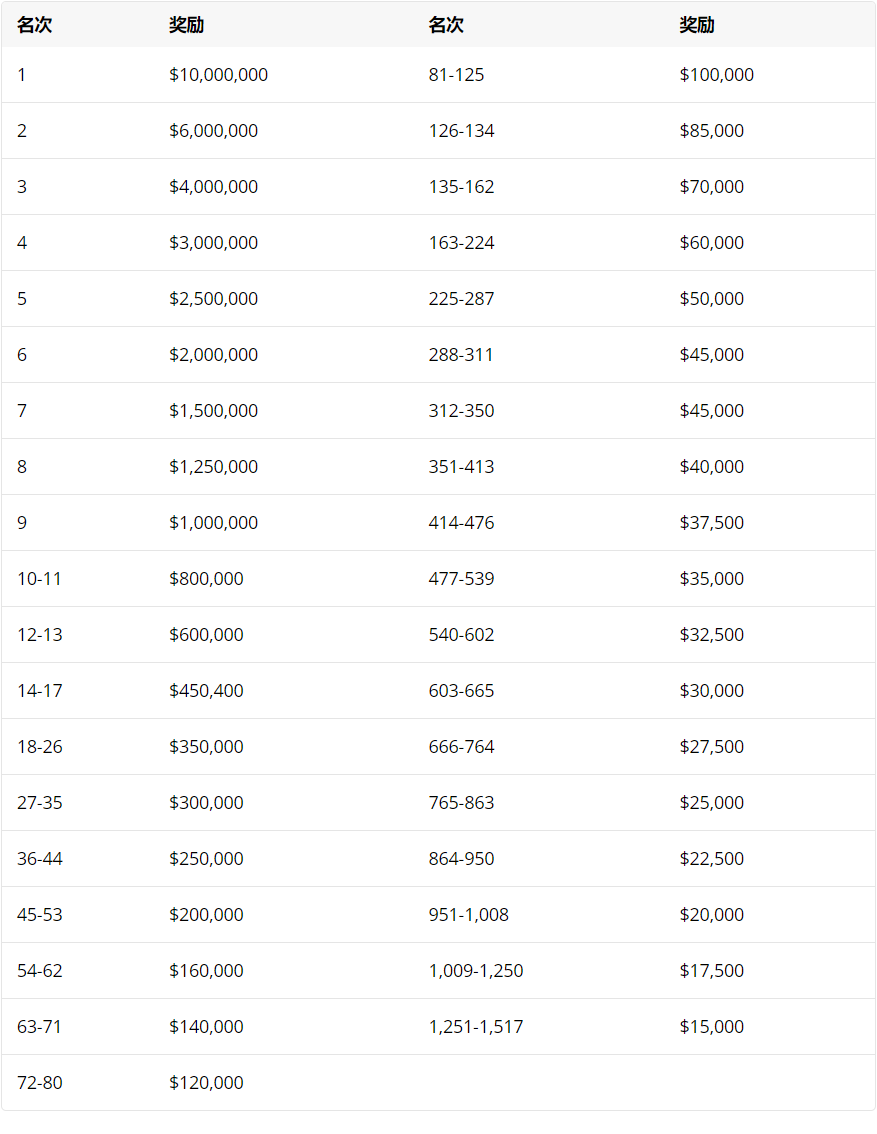Select the $120,000 prize amount
Image resolution: width=877 pixels, height=1134 pixels.
(x=206, y=1083)
